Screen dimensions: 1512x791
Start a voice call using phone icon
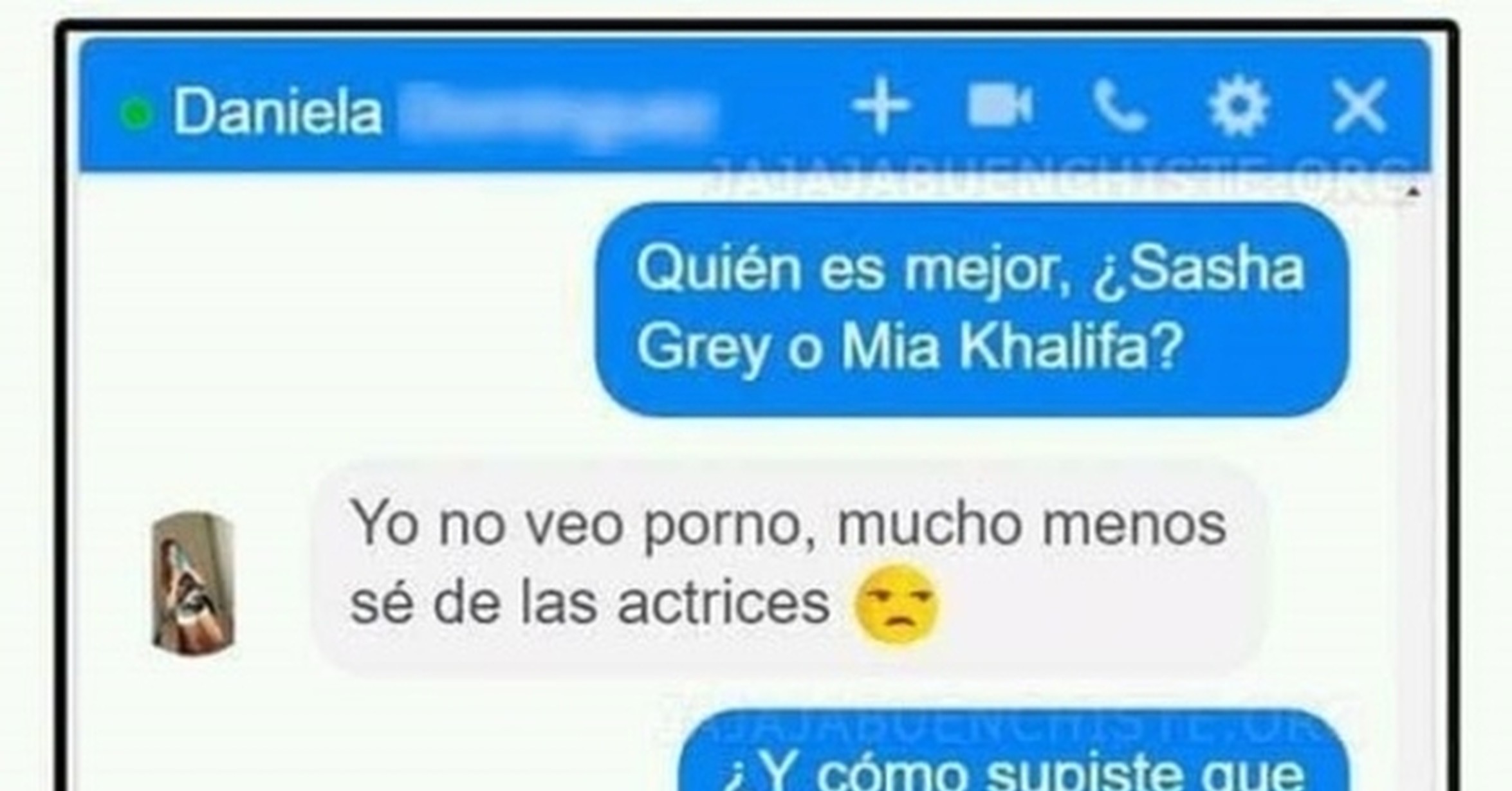1119,107
